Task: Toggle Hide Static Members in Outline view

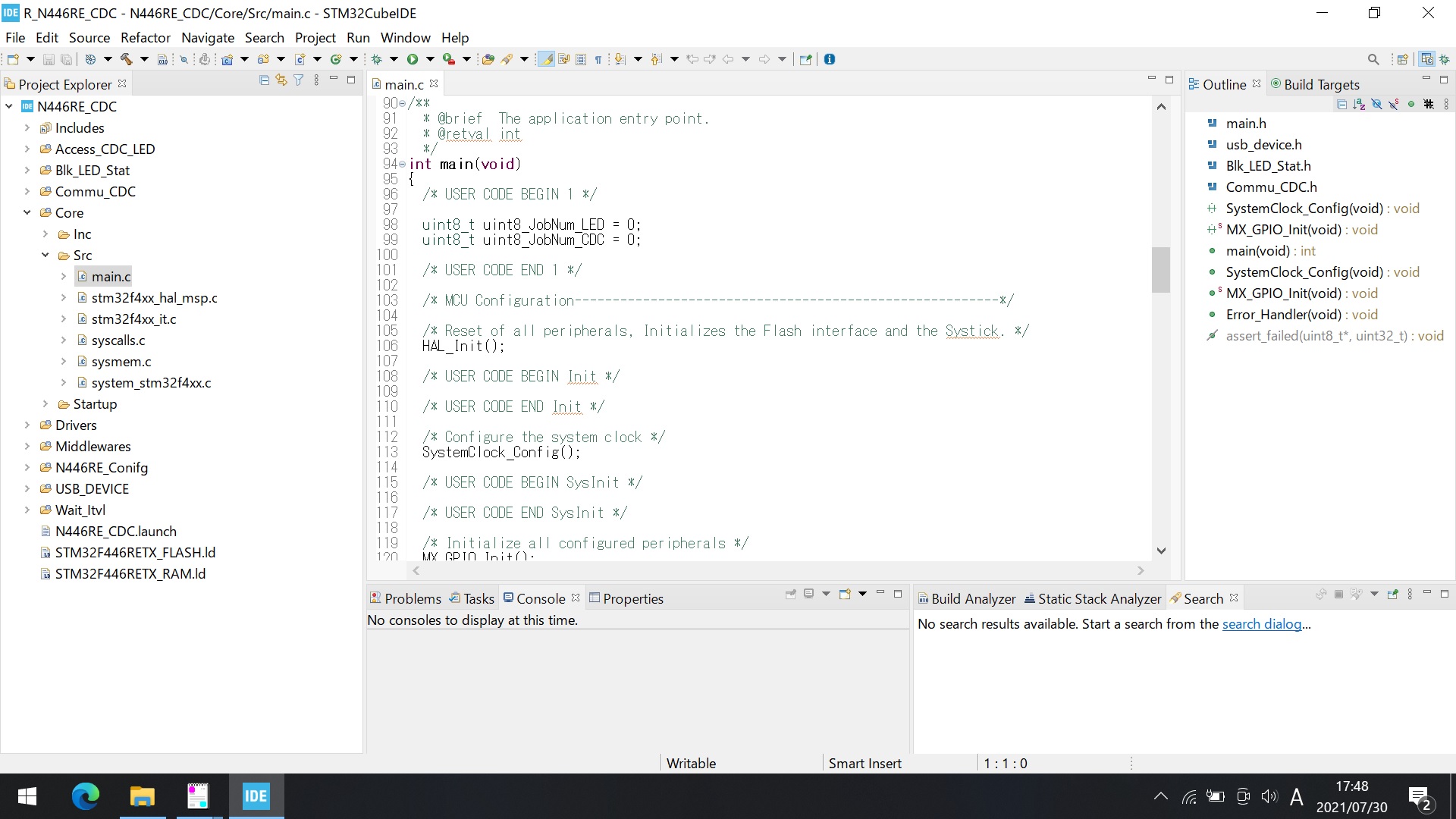Action: (1394, 105)
